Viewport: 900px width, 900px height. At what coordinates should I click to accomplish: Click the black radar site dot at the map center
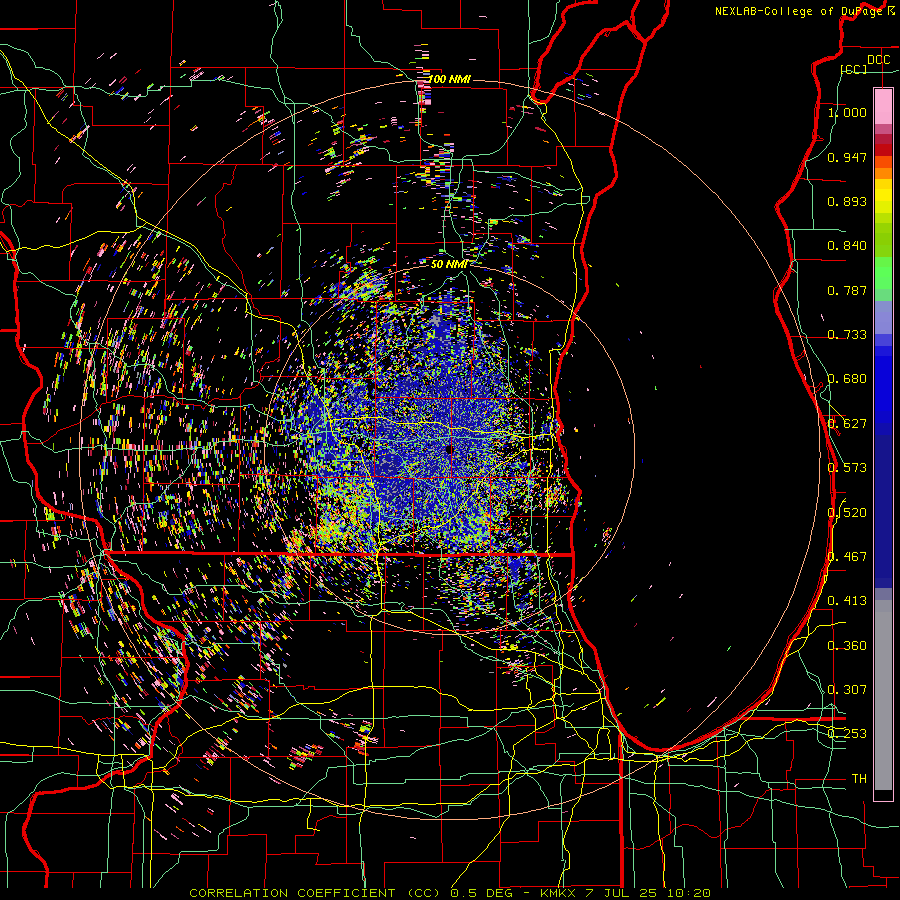pos(449,449)
